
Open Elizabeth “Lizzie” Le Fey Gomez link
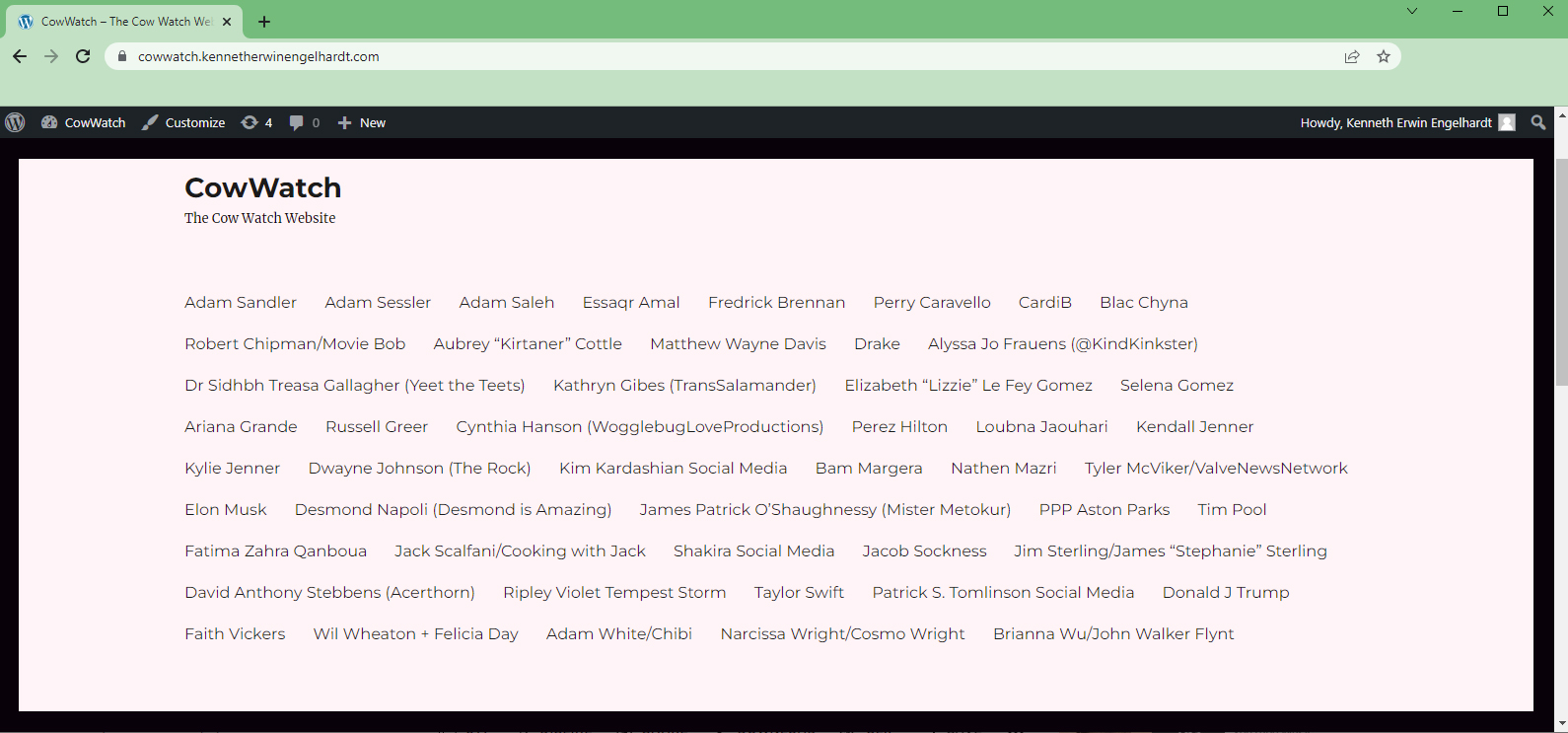point(968,385)
